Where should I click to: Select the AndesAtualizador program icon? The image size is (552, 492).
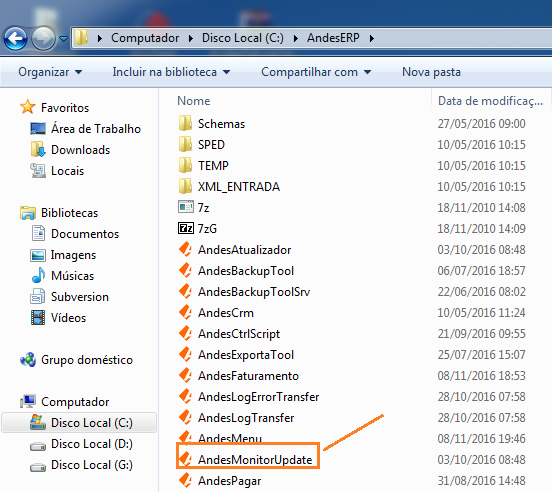[x=185, y=250]
